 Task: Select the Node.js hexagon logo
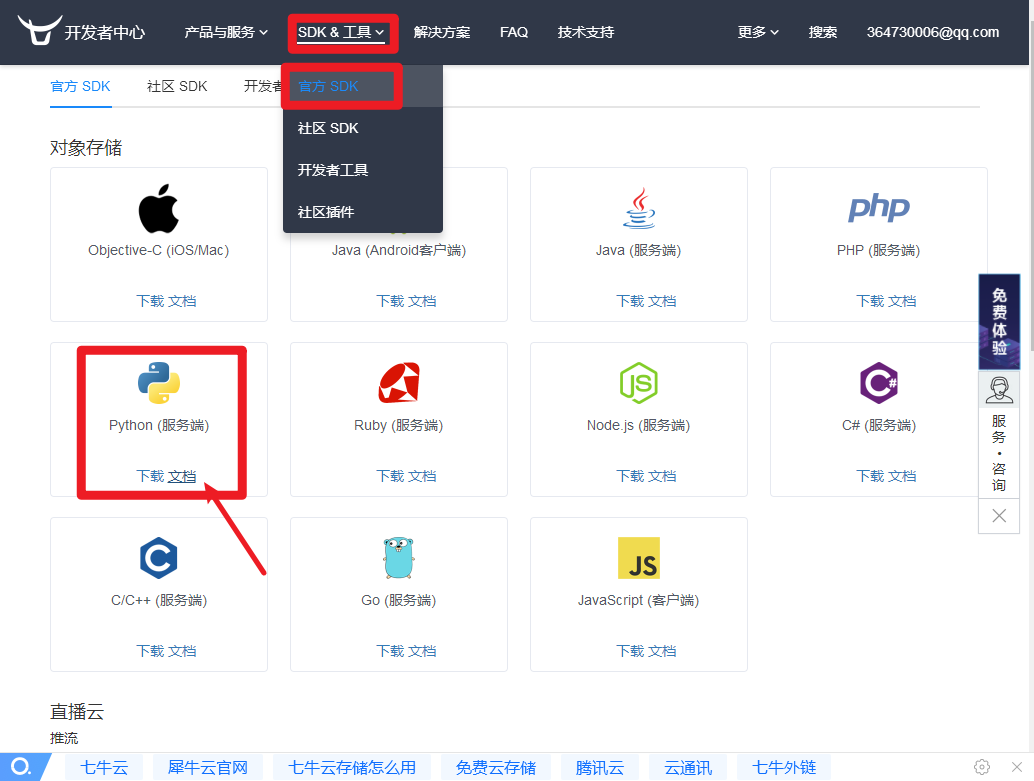(638, 383)
